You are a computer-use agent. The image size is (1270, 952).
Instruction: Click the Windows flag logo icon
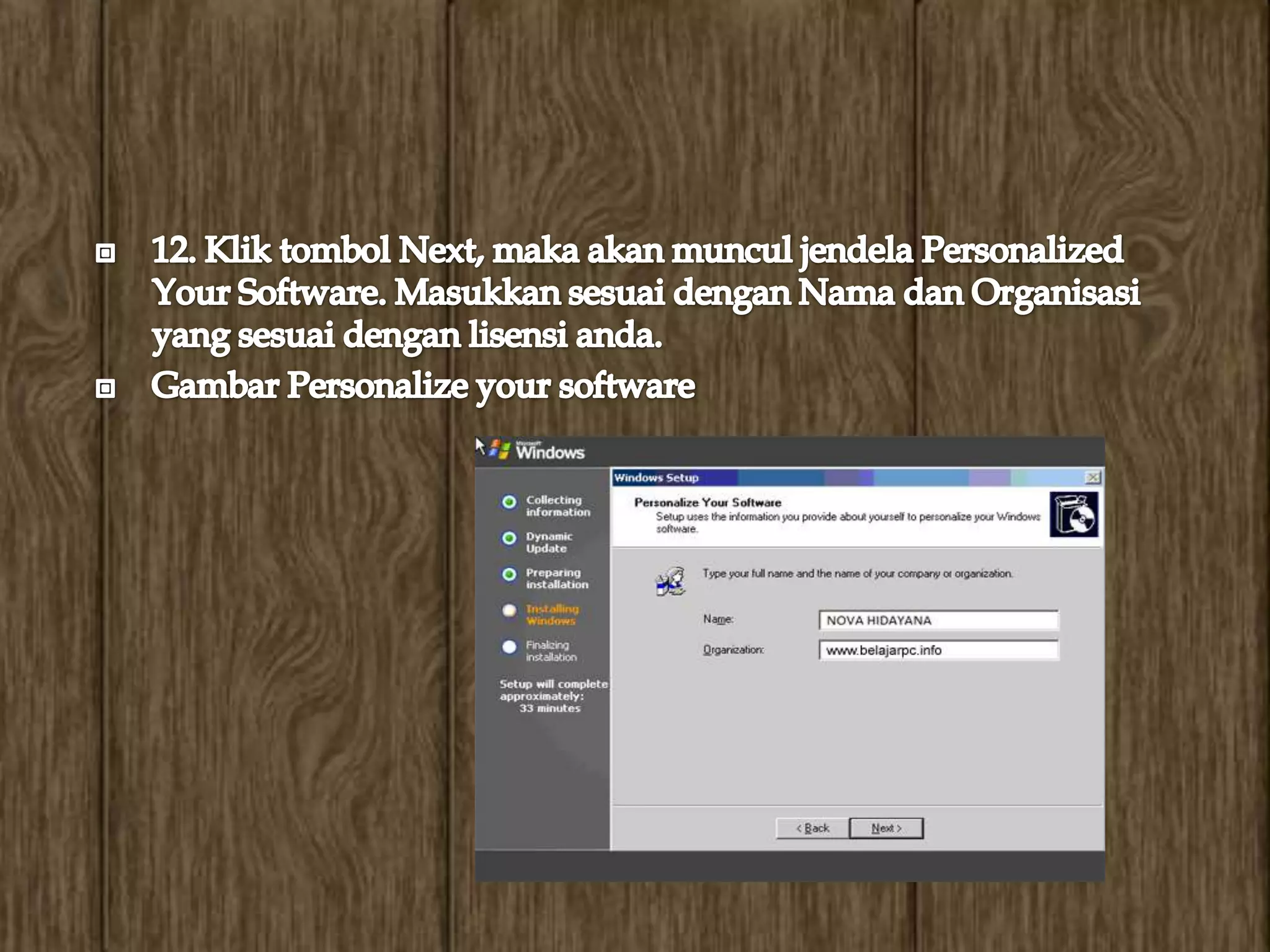pyautogui.click(x=500, y=449)
